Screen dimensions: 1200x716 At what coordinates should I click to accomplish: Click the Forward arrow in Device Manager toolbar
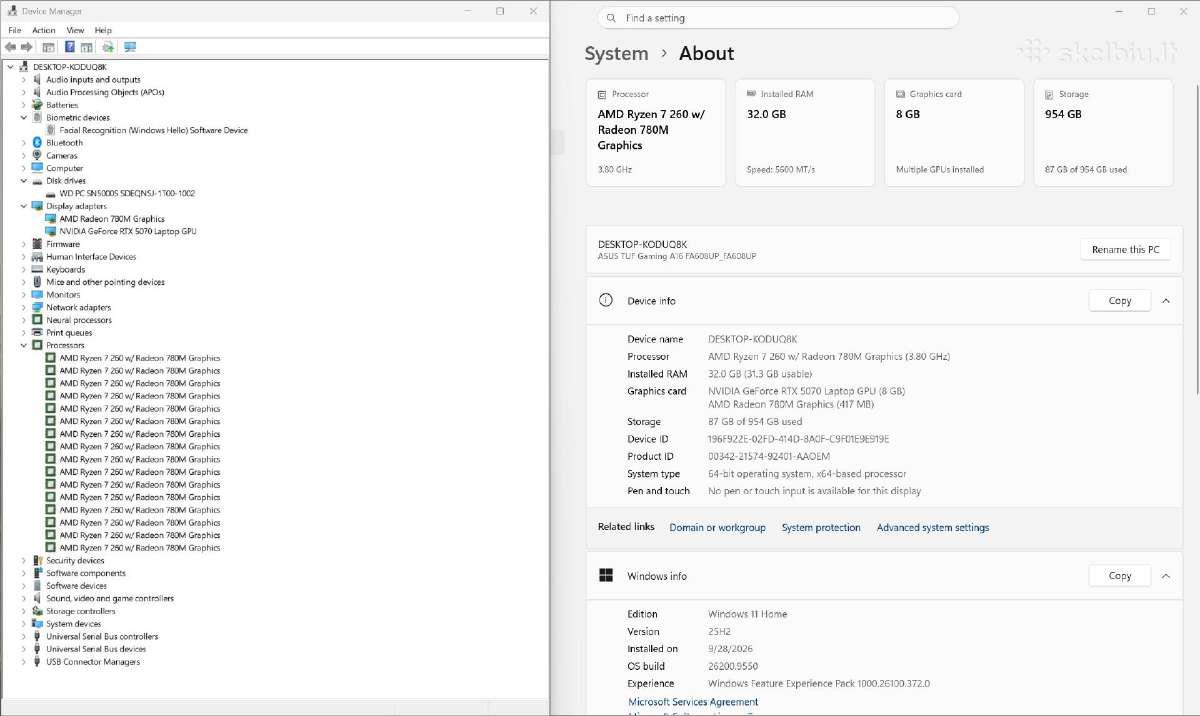pos(27,47)
